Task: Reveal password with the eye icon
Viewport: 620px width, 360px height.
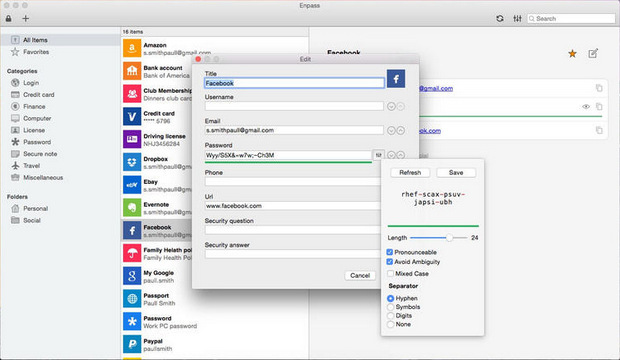Action: pyautogui.click(x=586, y=106)
